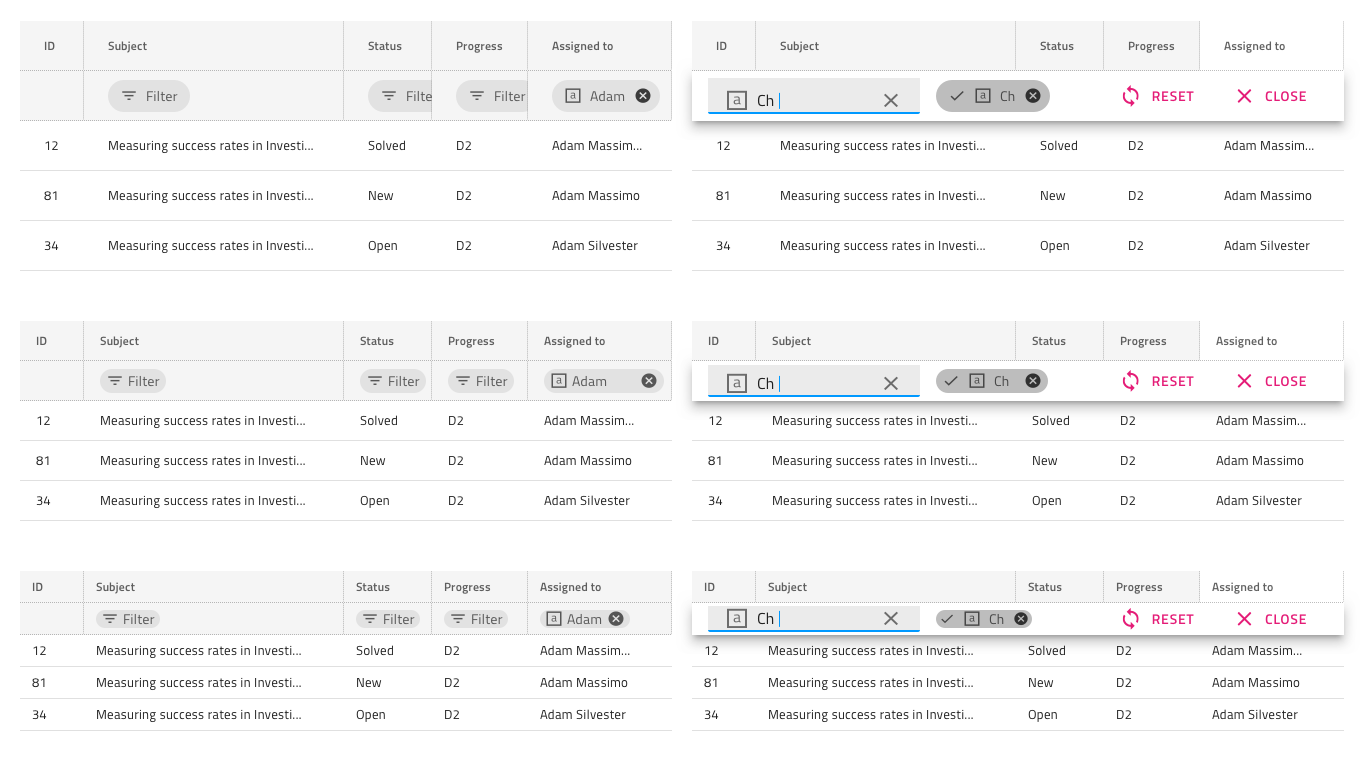Click Subject text in row 12 of top-right table

click(x=883, y=146)
